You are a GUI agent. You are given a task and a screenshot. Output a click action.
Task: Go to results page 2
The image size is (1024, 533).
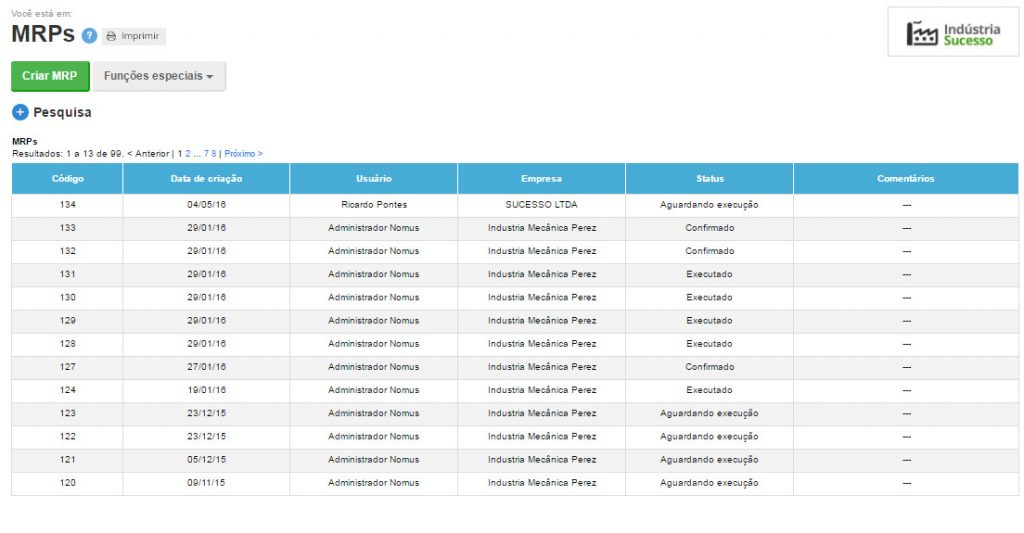click(188, 154)
